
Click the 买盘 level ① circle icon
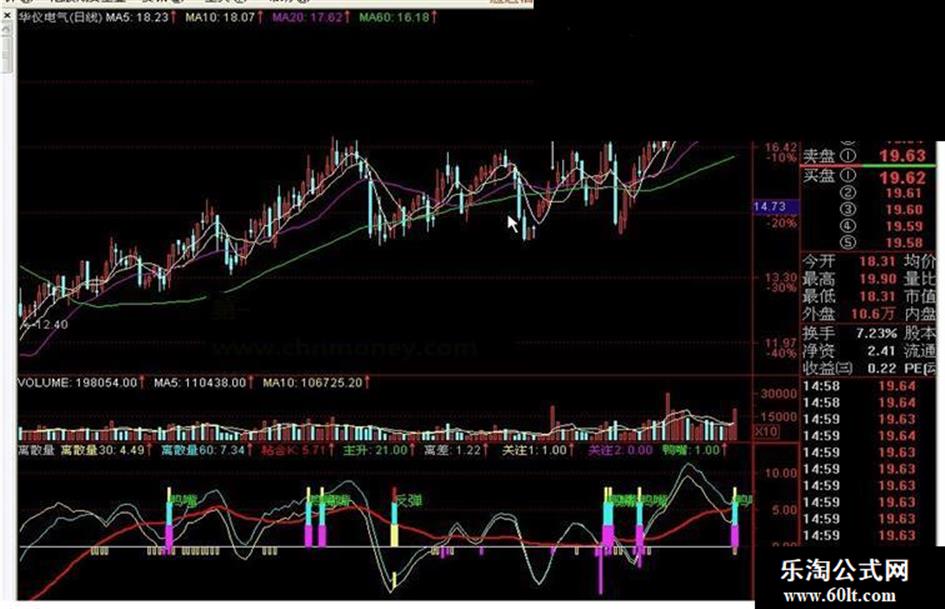(849, 175)
